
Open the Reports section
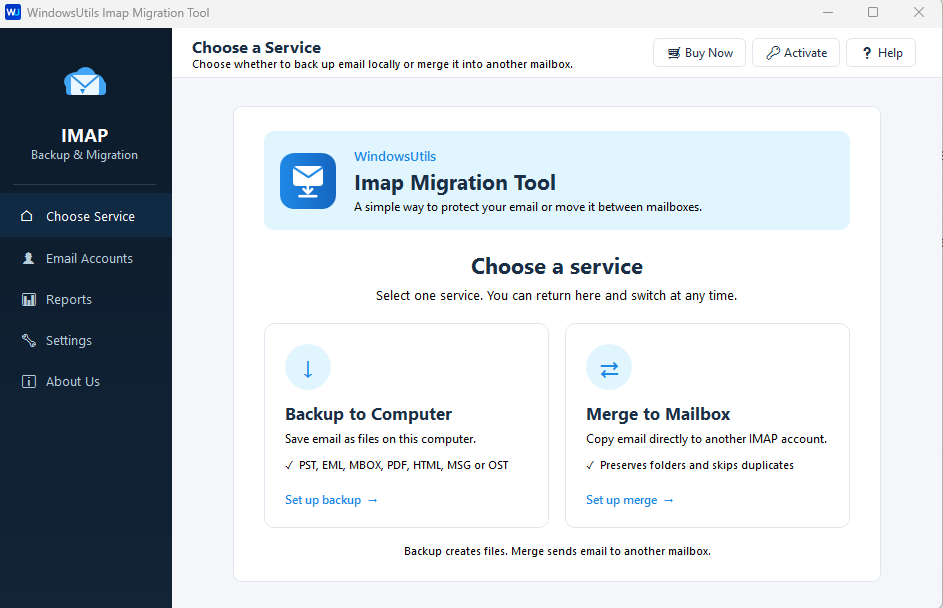(x=86, y=299)
